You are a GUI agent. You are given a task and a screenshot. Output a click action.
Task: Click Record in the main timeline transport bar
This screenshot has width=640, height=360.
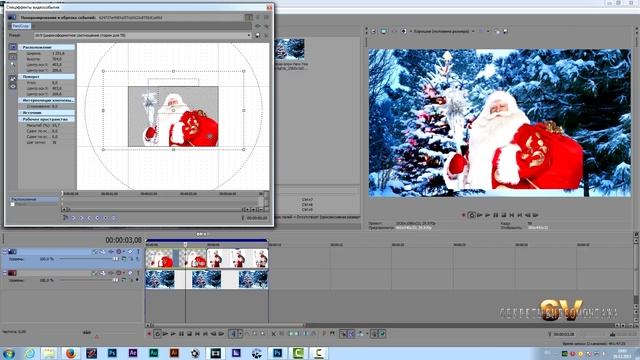(149, 334)
